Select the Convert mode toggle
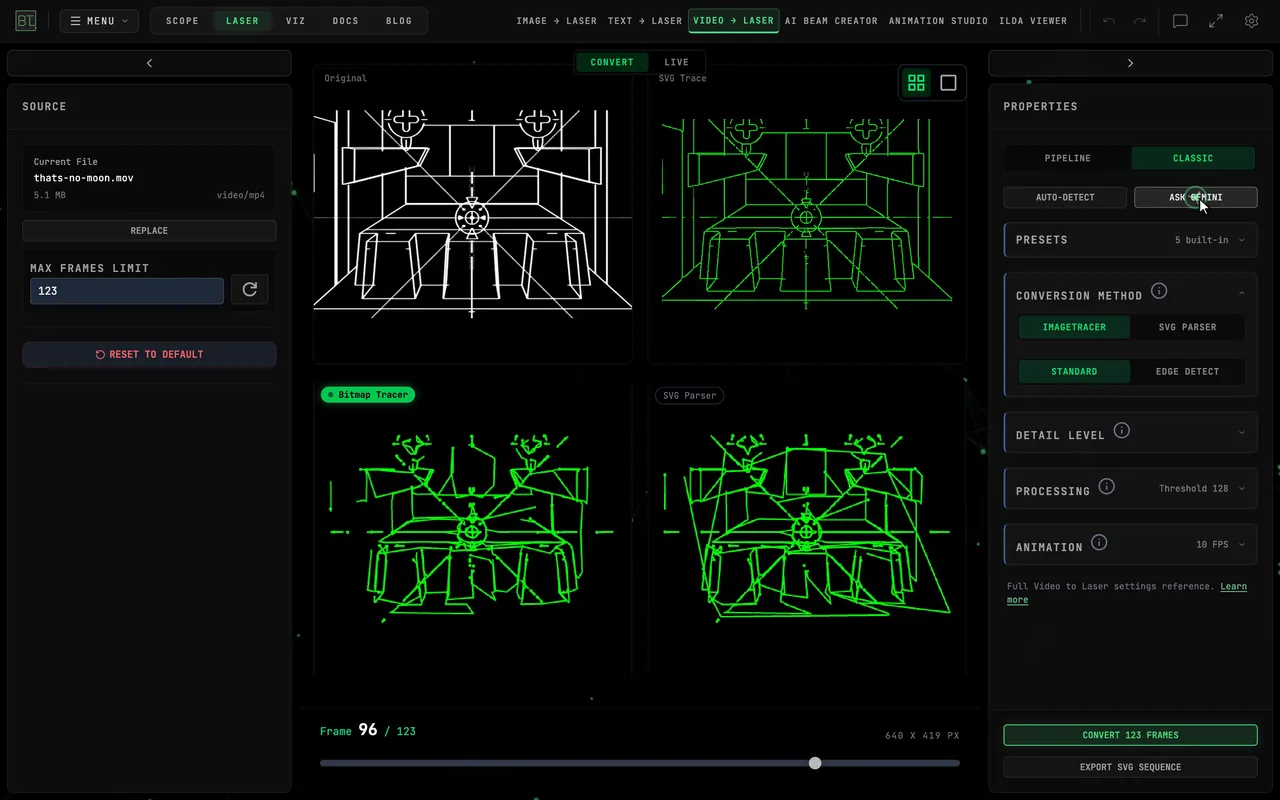Viewport: 1280px width, 800px height. [612, 62]
